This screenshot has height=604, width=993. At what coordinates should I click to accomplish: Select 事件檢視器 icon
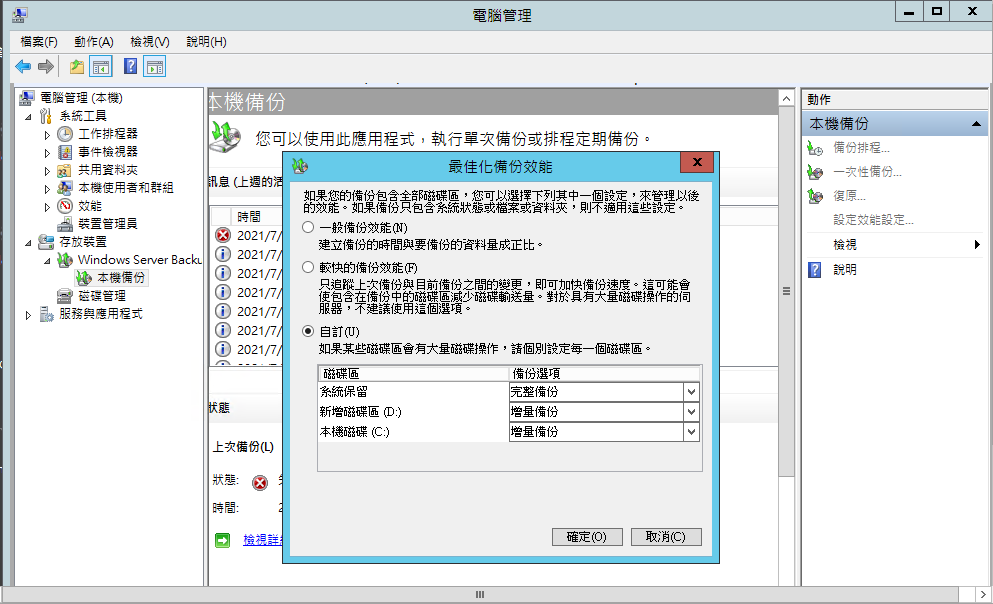pos(65,152)
